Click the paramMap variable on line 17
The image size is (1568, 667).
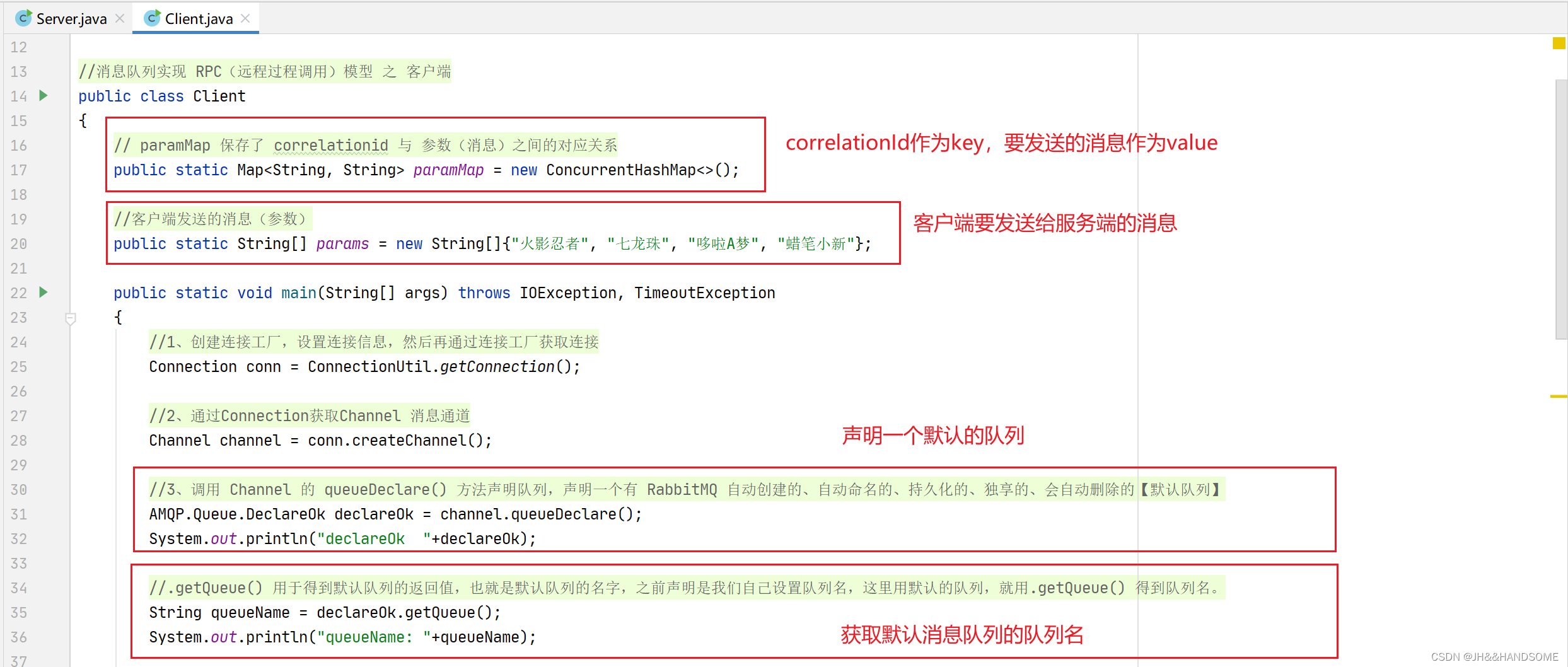[448, 170]
